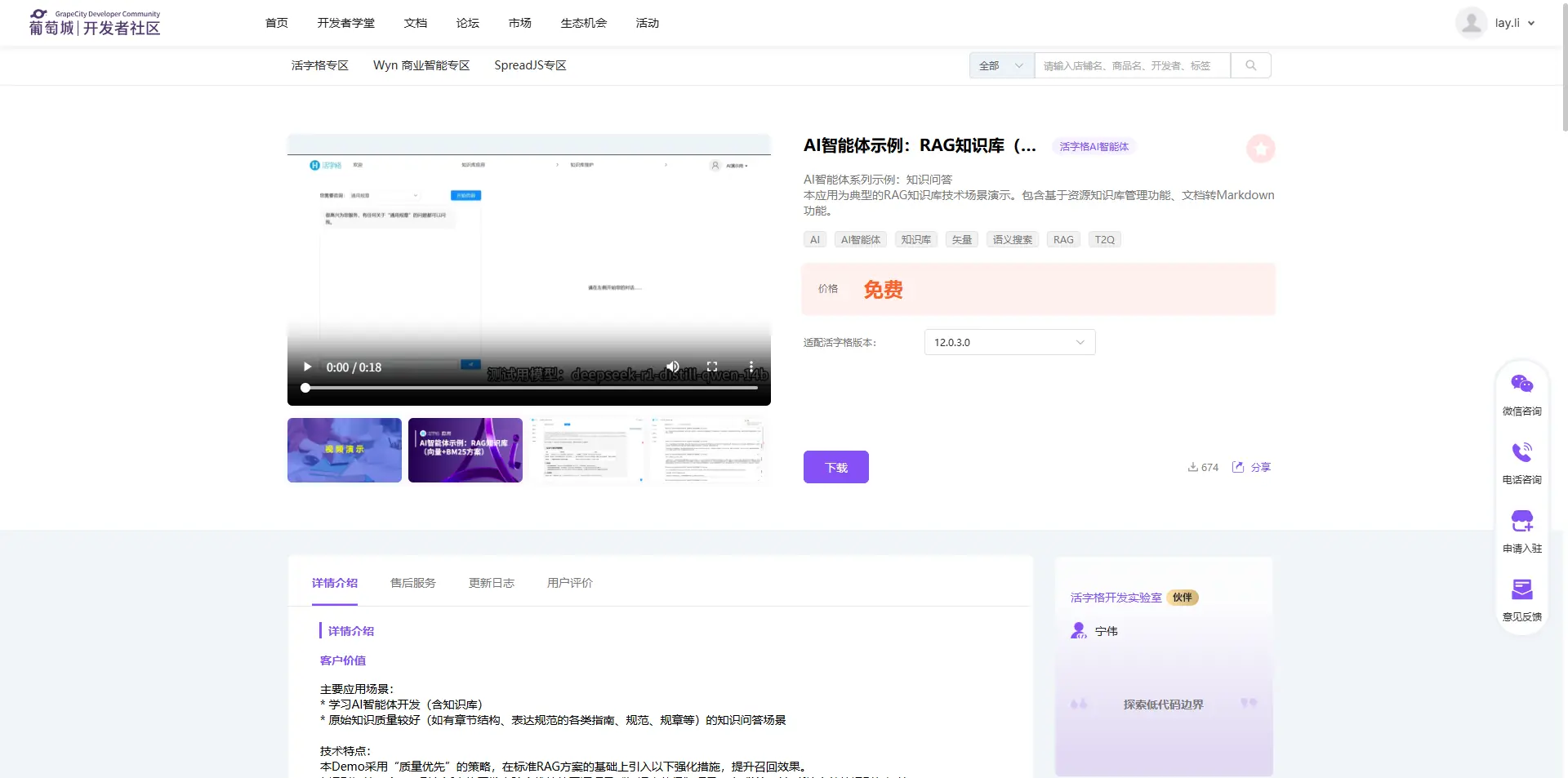Play the demo video
The image size is (1568, 778).
click(307, 367)
